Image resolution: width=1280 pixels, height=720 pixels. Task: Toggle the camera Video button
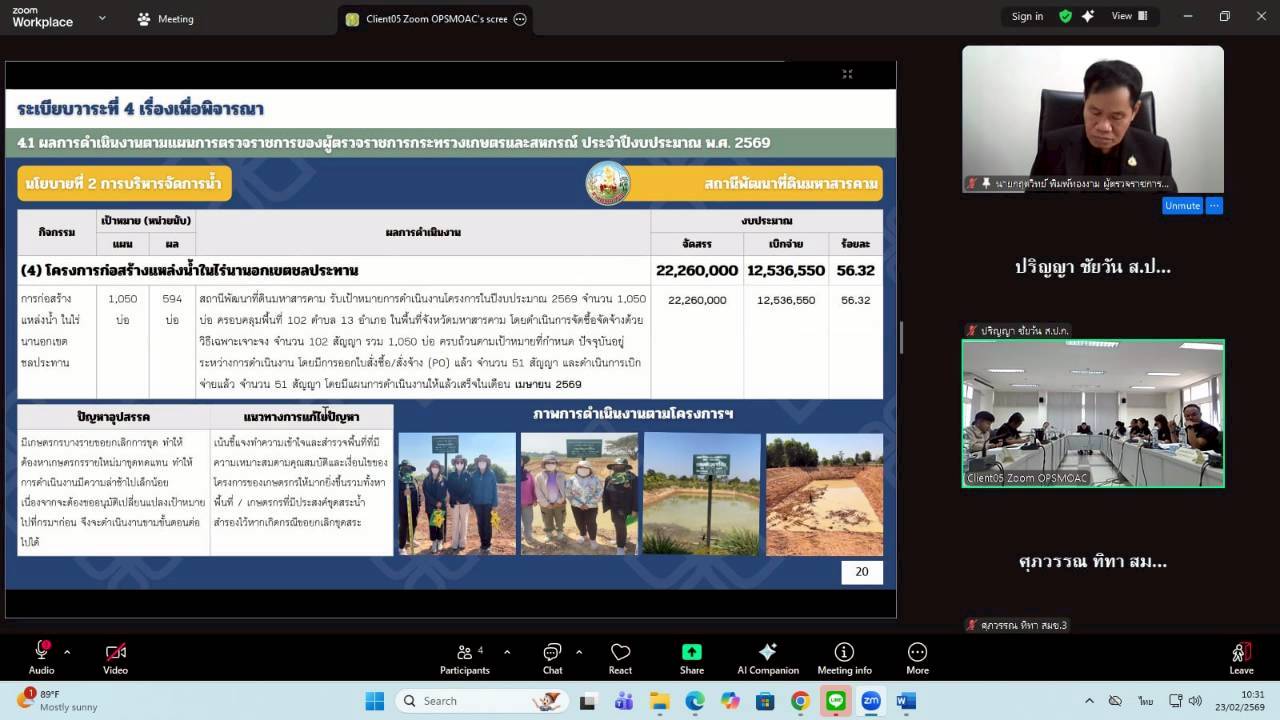(115, 658)
